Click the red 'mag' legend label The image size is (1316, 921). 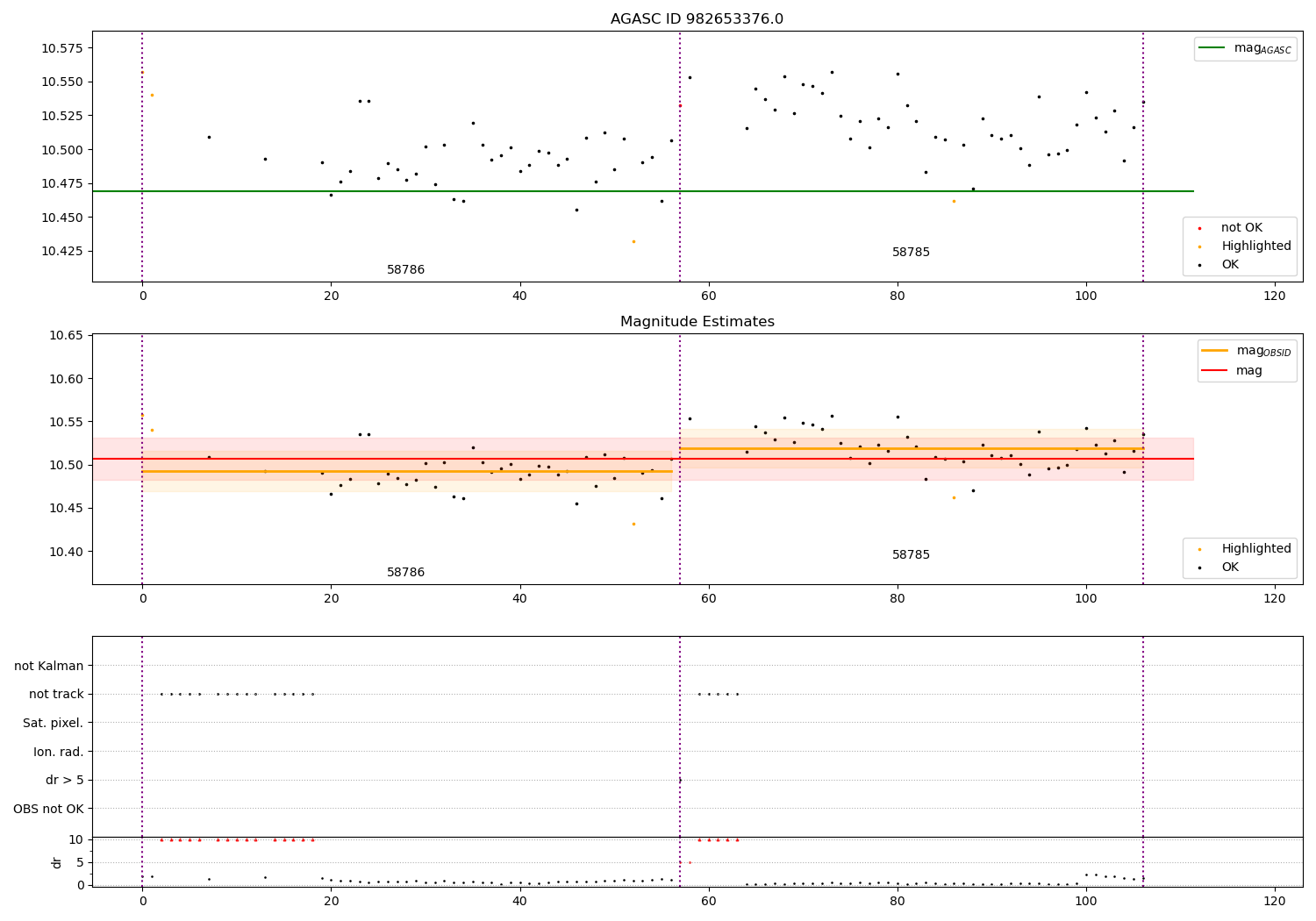1249,371
